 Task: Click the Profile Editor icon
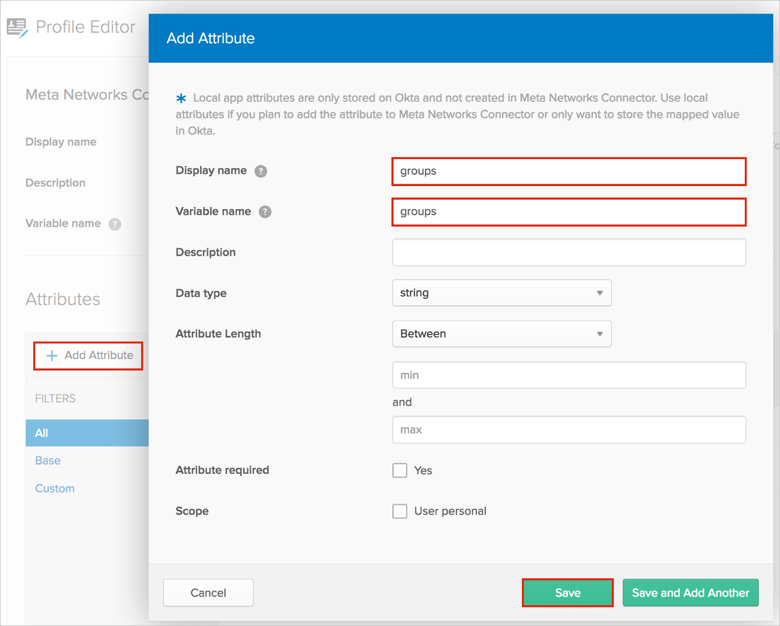[17, 27]
